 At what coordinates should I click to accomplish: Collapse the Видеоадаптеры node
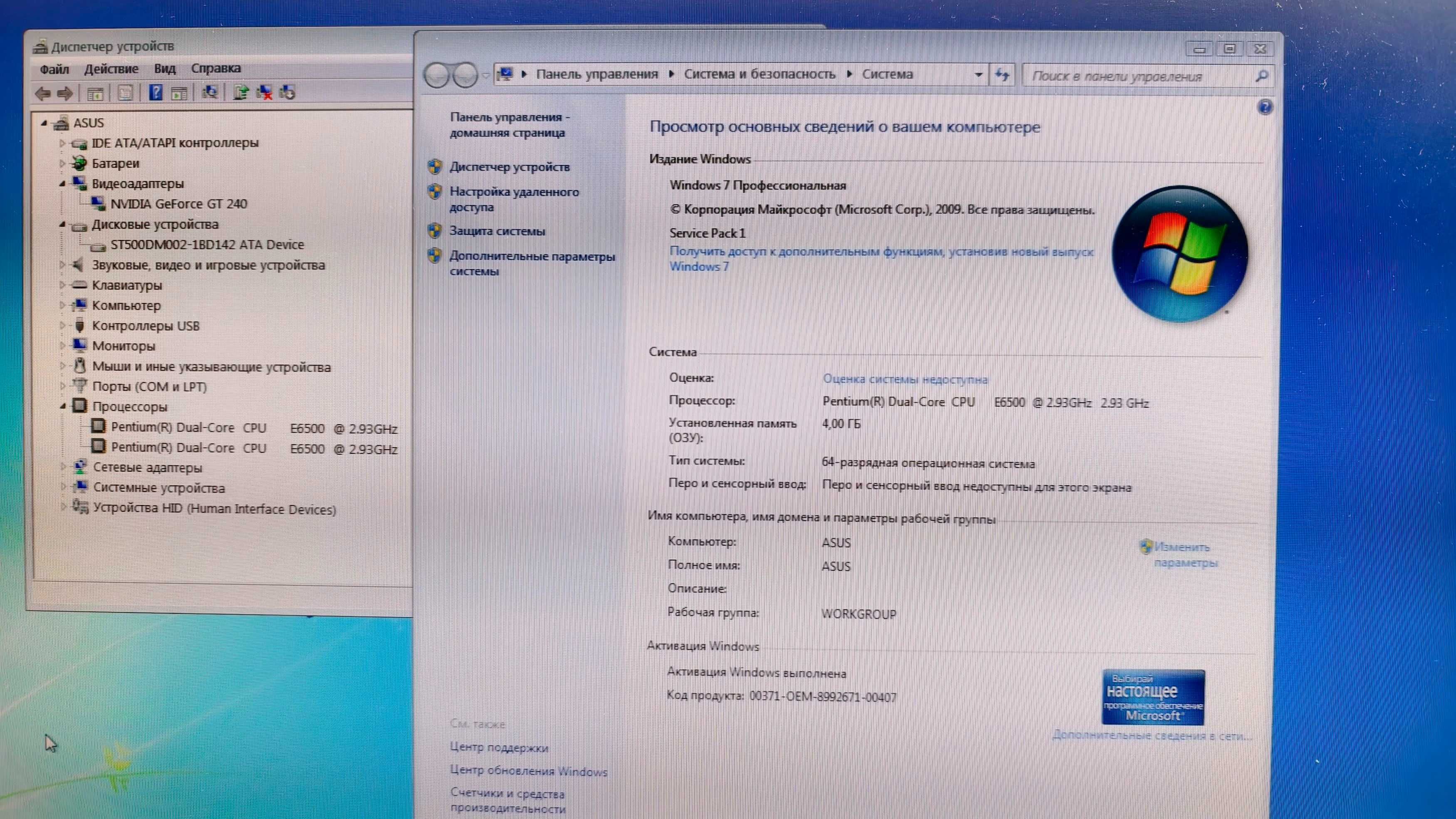pyautogui.click(x=62, y=183)
